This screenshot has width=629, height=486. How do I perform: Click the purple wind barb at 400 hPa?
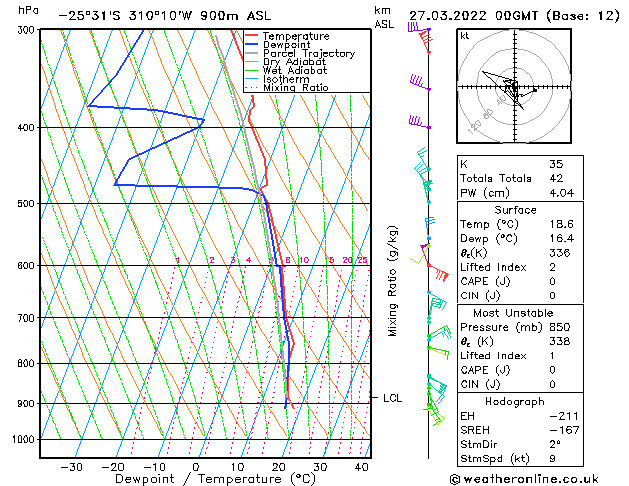tap(420, 122)
